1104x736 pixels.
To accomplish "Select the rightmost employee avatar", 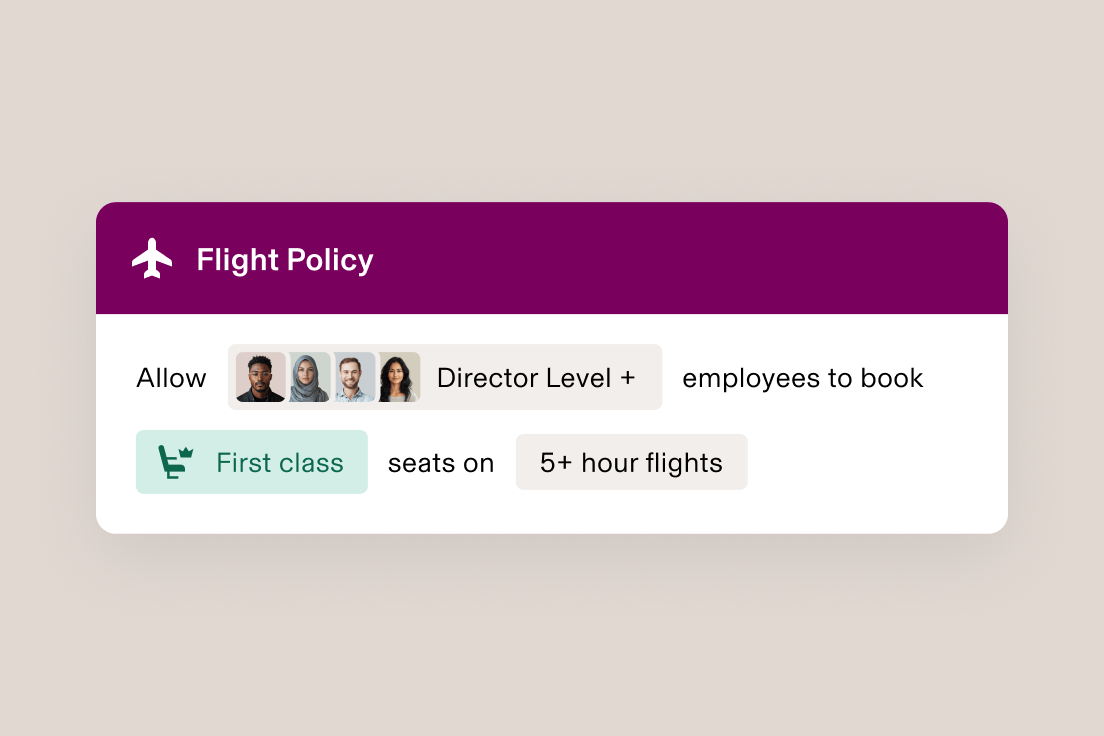I will (x=398, y=377).
